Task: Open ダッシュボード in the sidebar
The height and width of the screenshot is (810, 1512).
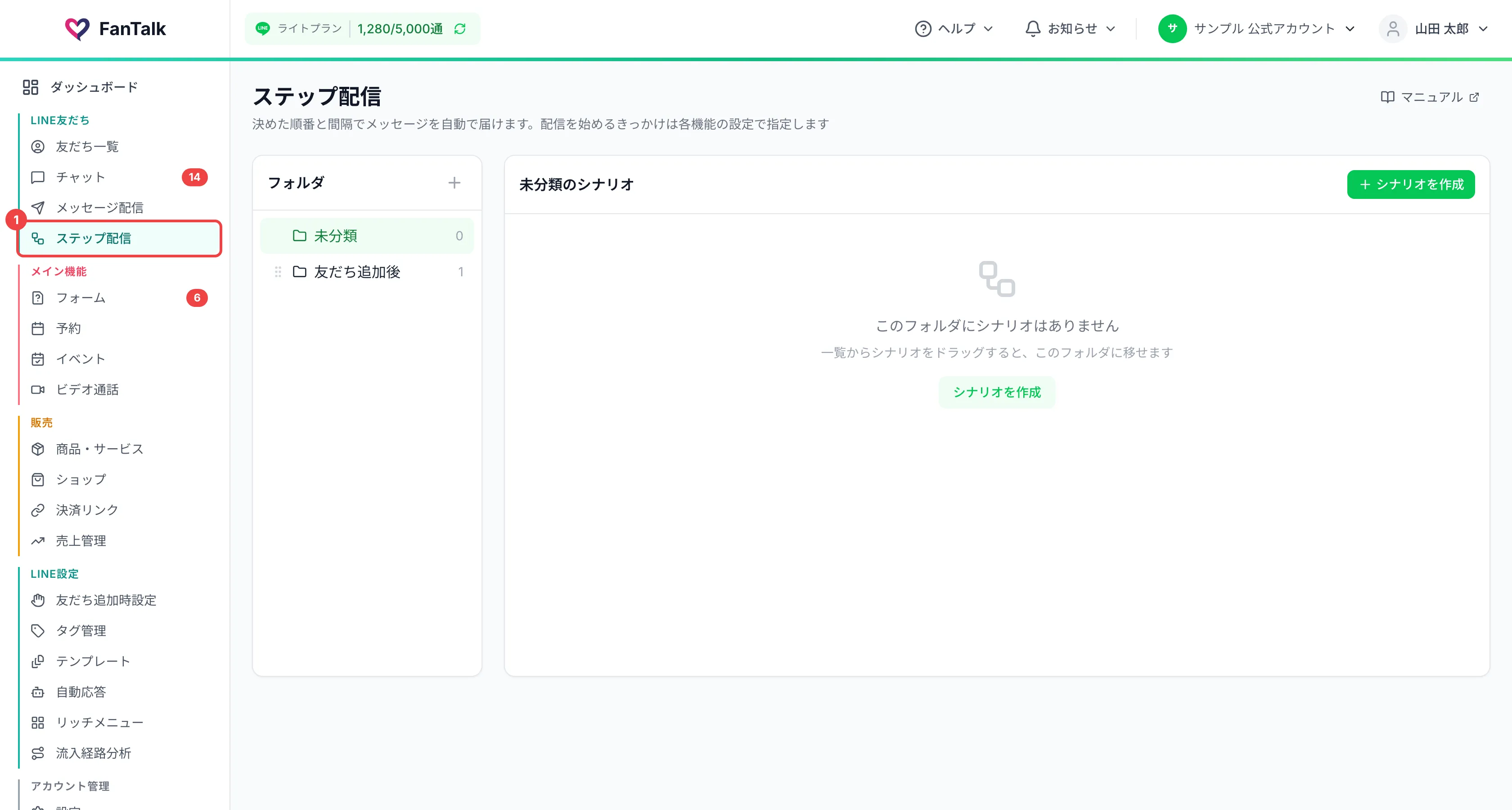Action: 115,87
